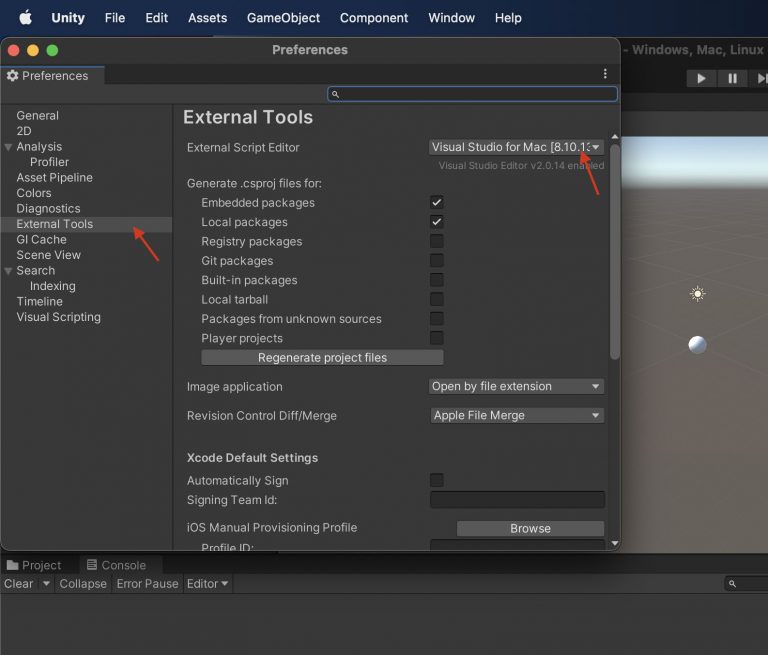
Task: Open the Clear options dropdown arrow
Action: 46,584
